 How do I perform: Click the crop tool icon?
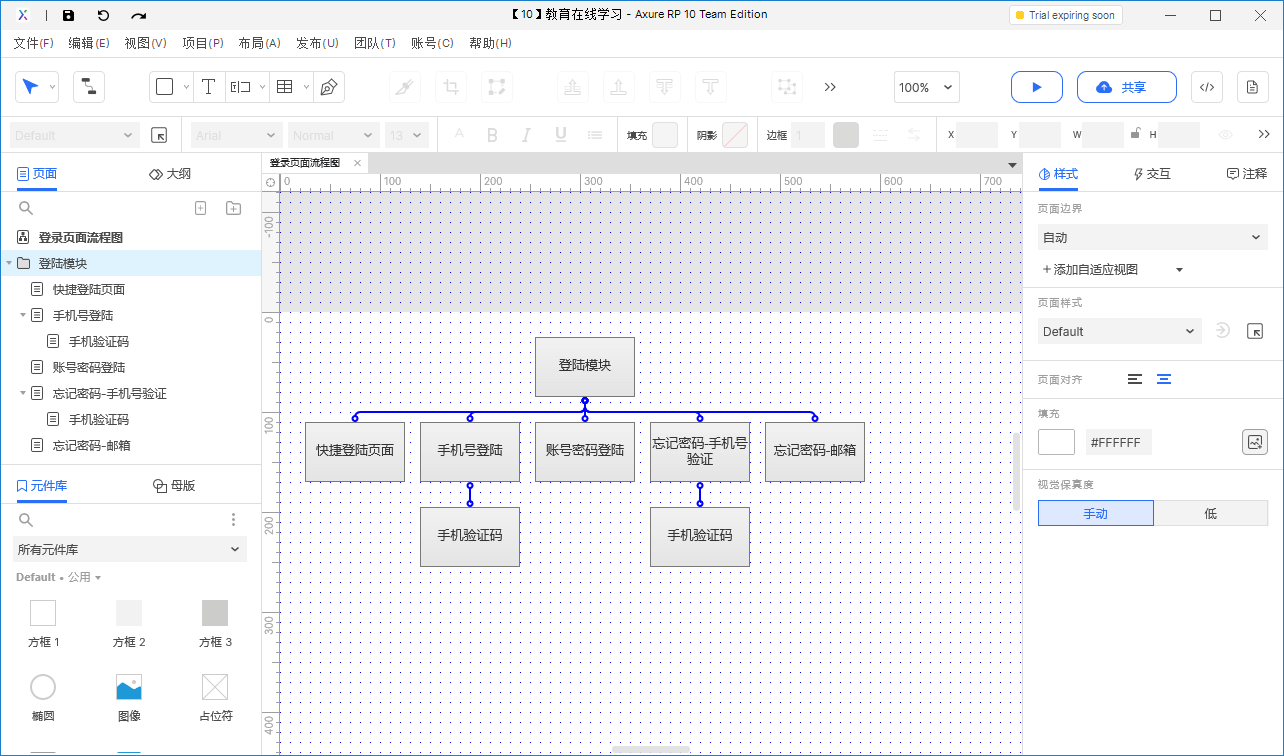[x=451, y=87]
